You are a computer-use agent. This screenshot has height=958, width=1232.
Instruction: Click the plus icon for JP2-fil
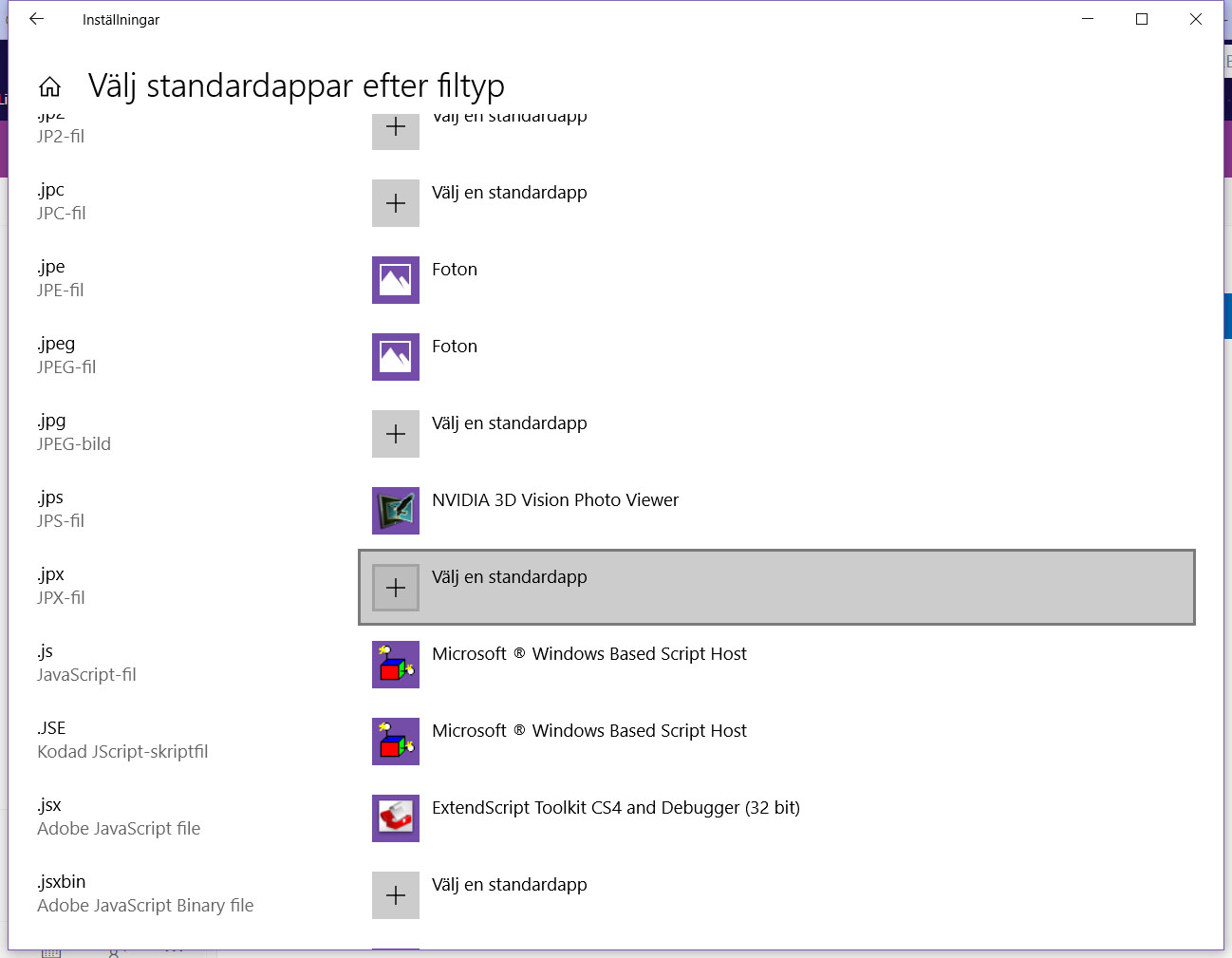coord(396,132)
